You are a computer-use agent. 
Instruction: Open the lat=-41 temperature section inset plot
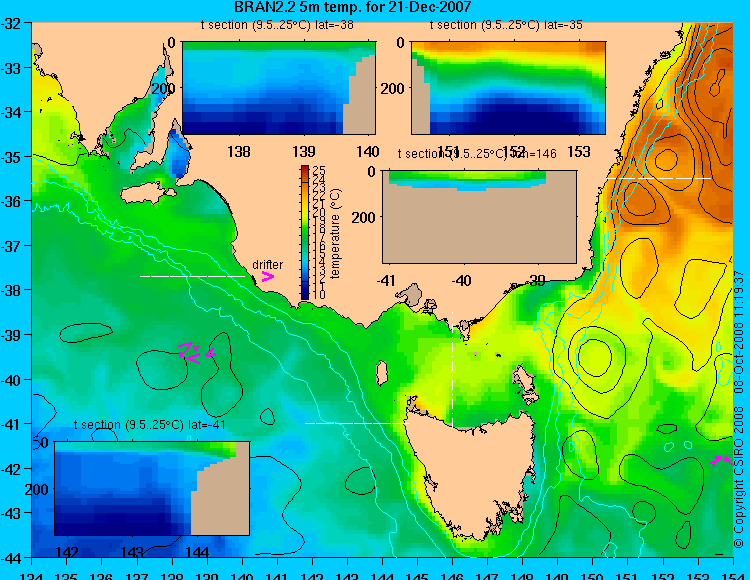coord(152,488)
